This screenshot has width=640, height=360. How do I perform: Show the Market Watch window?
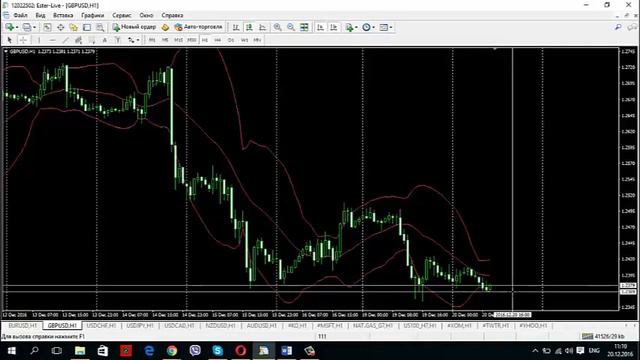(47, 27)
